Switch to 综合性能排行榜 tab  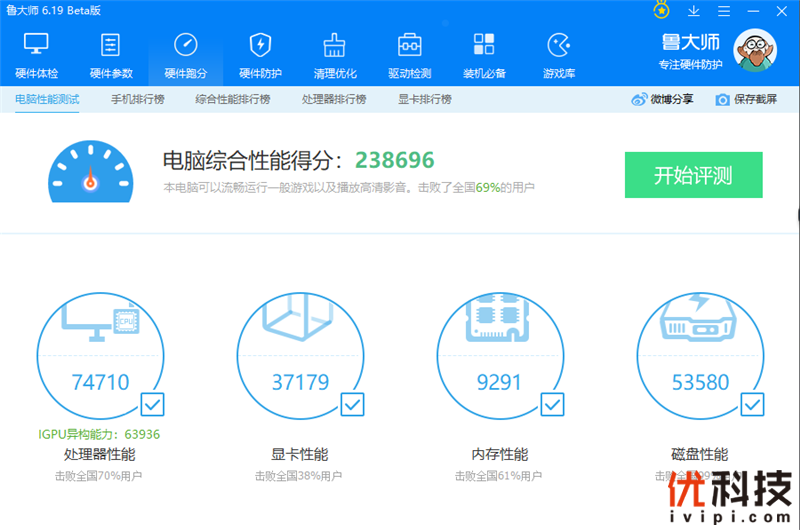[233, 99]
